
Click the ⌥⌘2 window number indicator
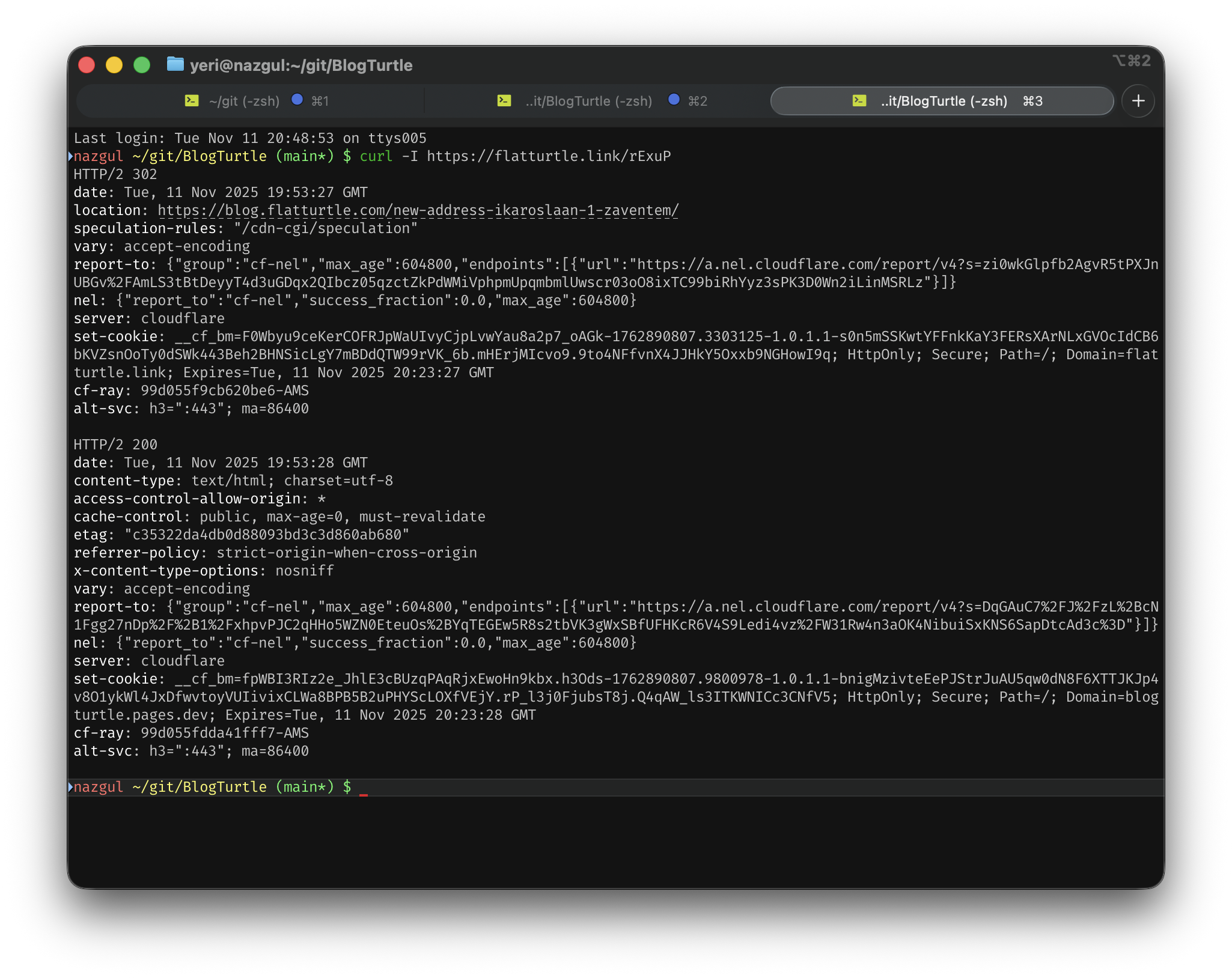click(x=1131, y=61)
